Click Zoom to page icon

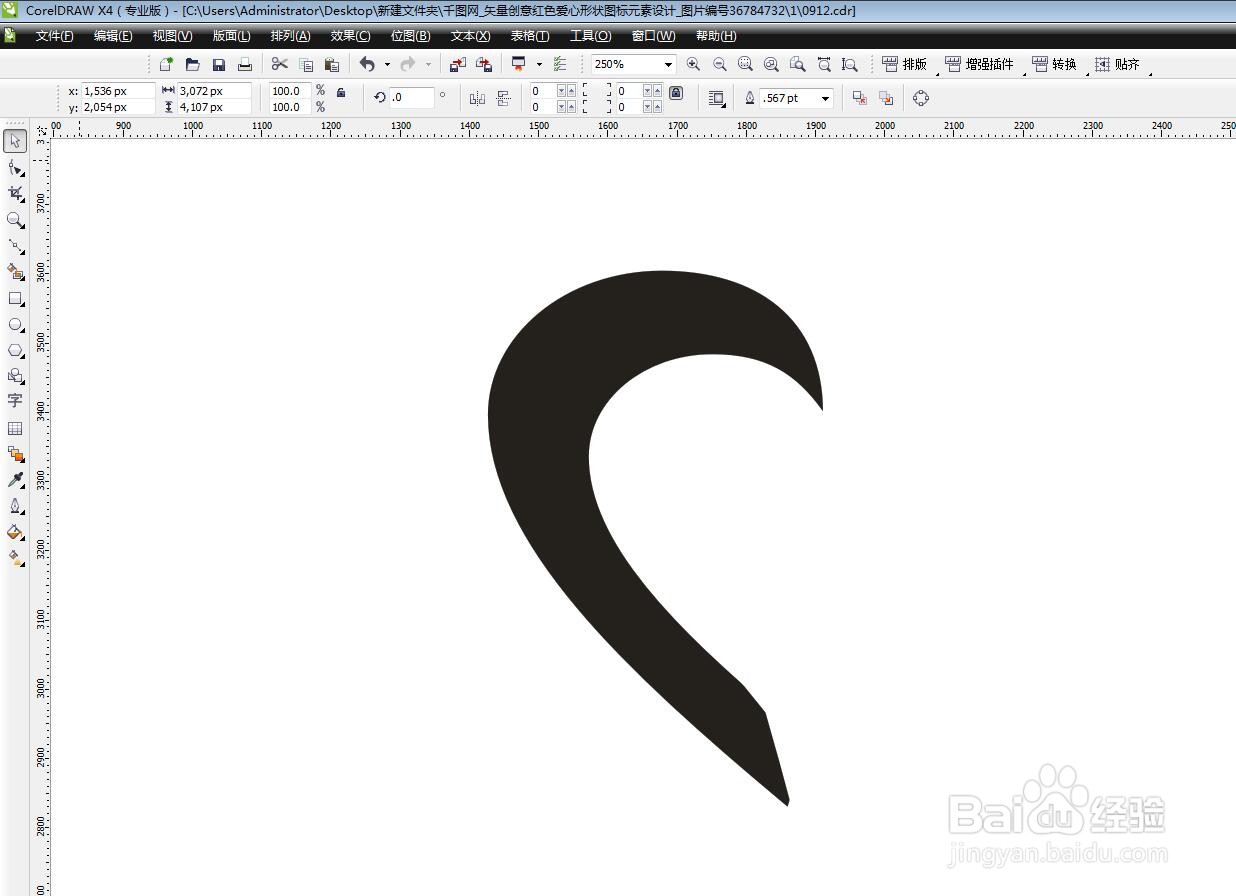click(x=797, y=64)
